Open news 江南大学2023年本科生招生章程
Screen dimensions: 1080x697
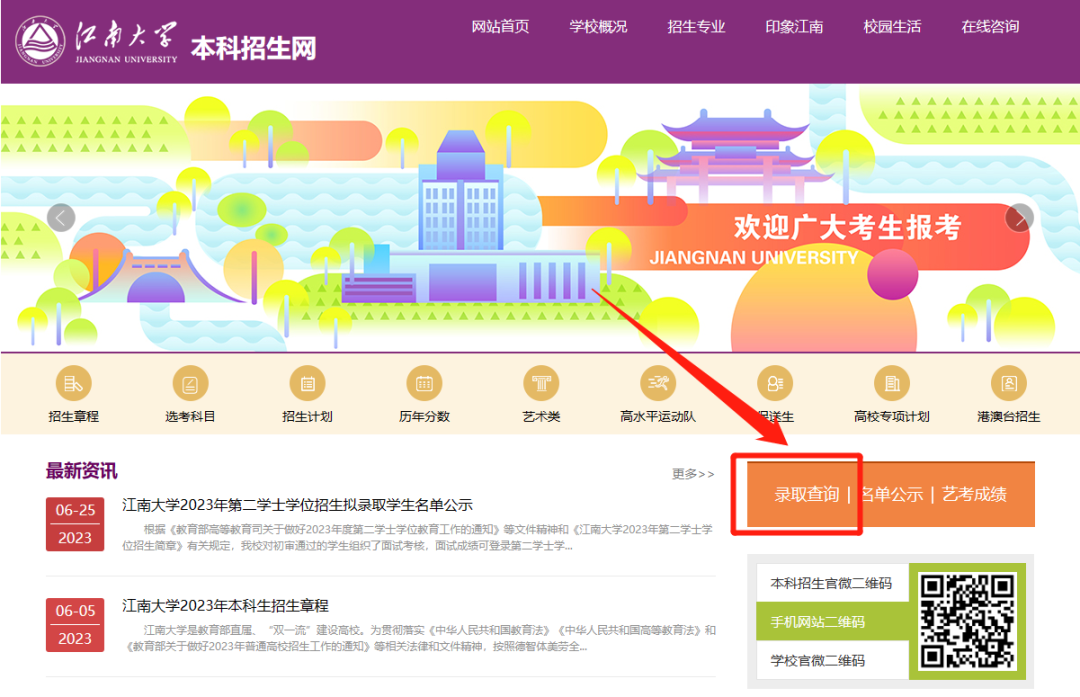[225, 605]
